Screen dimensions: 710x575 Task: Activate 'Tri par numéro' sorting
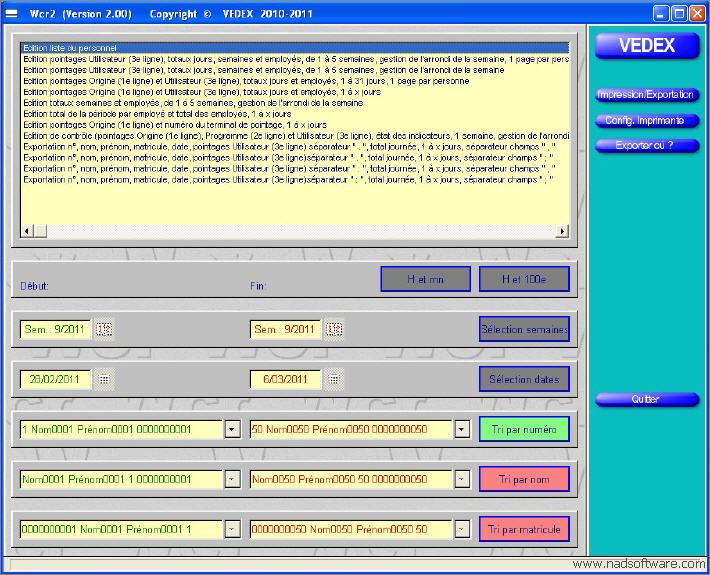(524, 429)
